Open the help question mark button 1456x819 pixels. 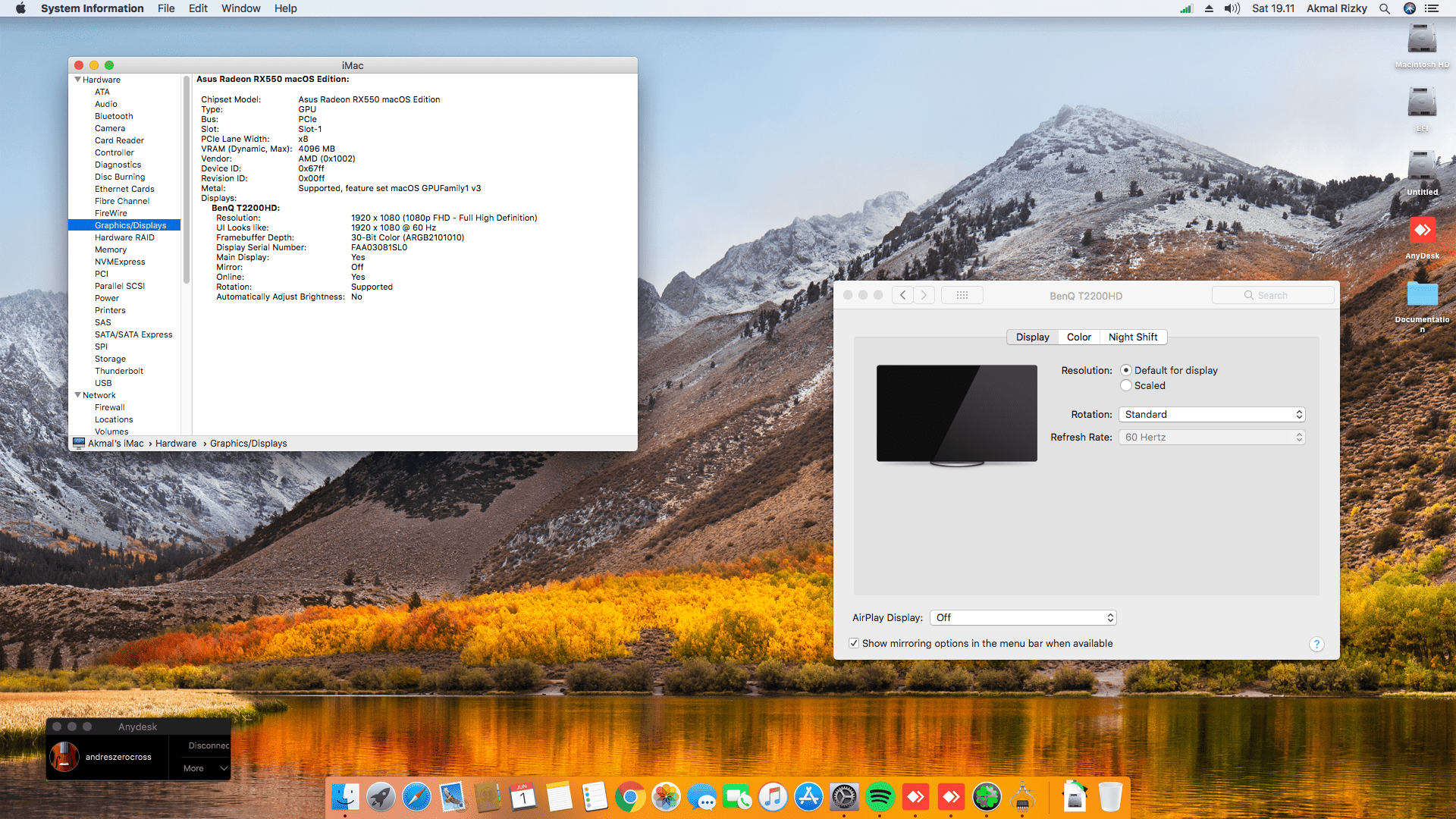point(1316,644)
